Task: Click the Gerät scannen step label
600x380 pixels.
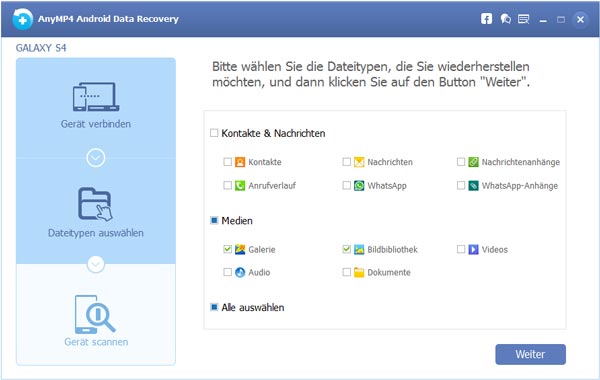Action: [96, 342]
